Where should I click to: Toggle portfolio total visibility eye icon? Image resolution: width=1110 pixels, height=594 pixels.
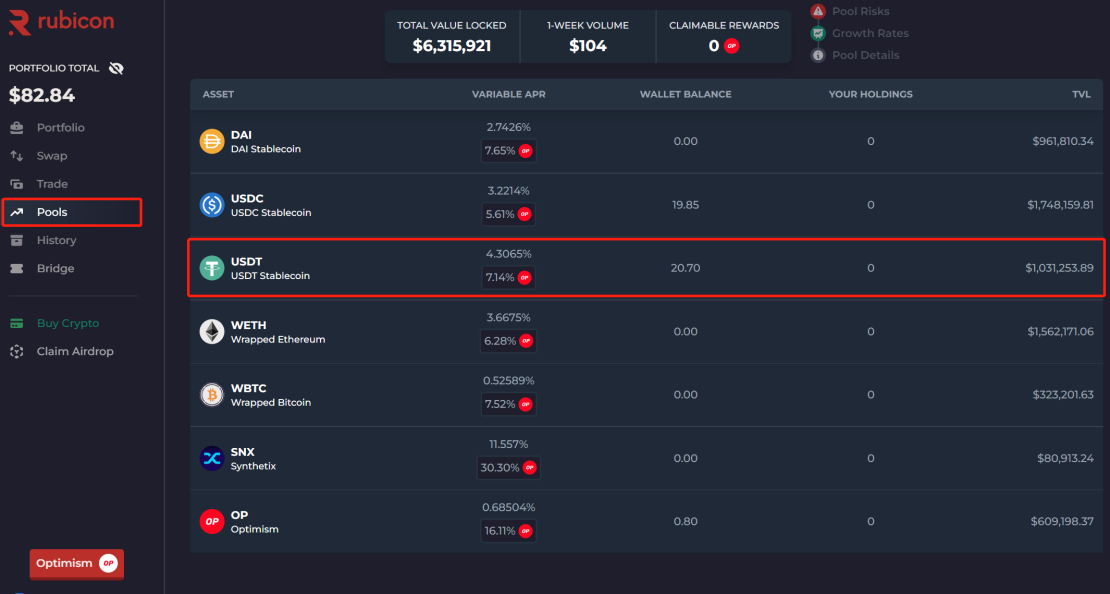point(116,69)
